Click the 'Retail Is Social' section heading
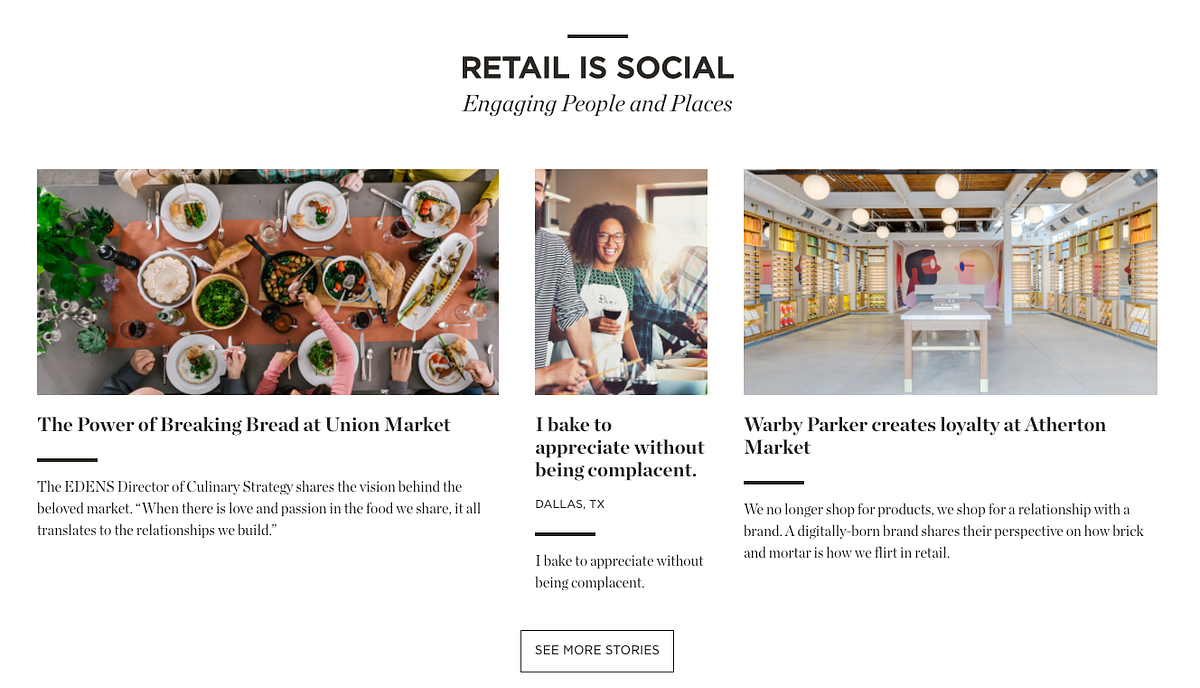Screen dimensions: 1200x688 coord(597,68)
